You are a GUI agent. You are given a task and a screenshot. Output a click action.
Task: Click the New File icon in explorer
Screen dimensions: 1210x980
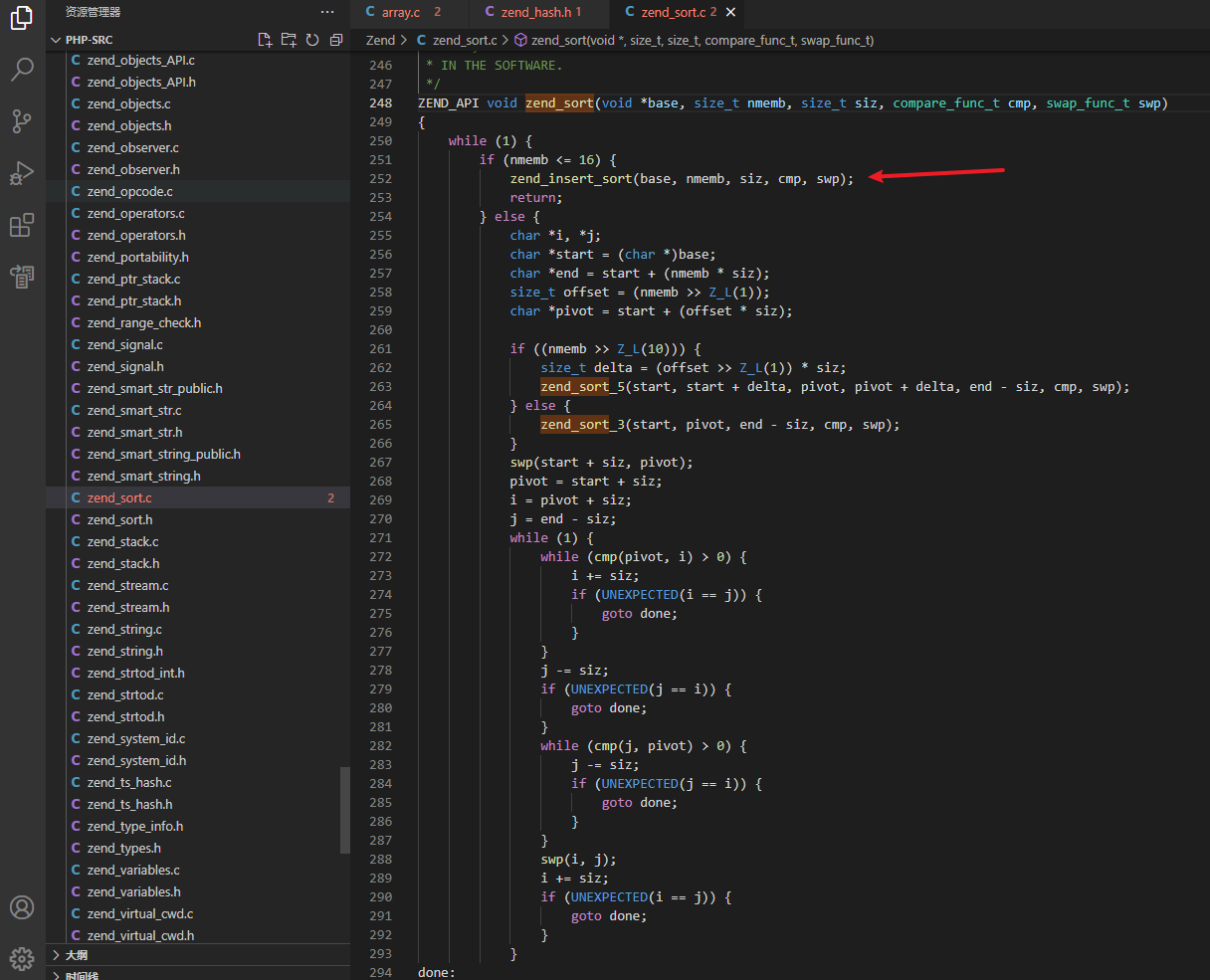265,40
